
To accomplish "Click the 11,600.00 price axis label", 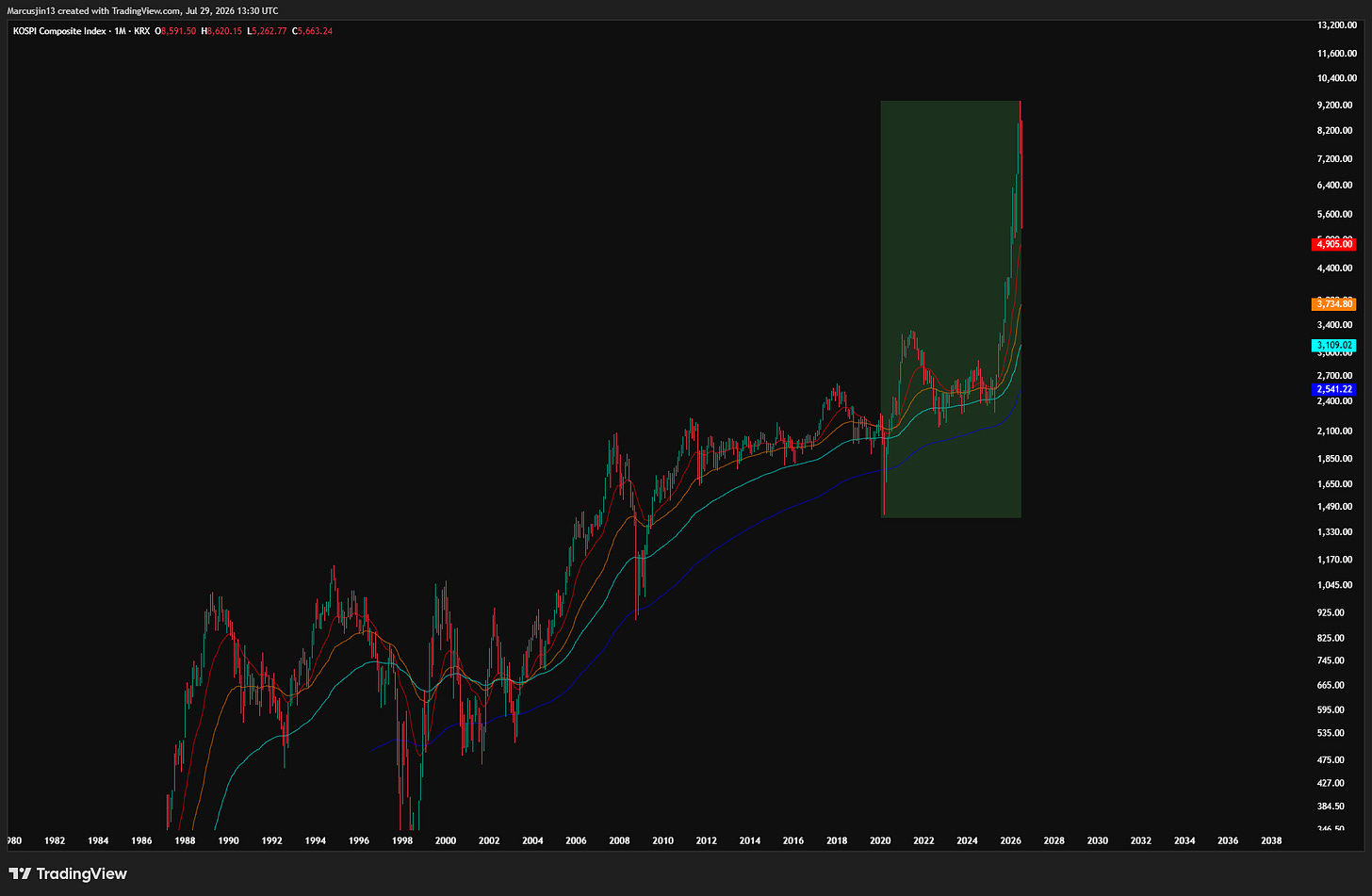I will [x=1336, y=54].
